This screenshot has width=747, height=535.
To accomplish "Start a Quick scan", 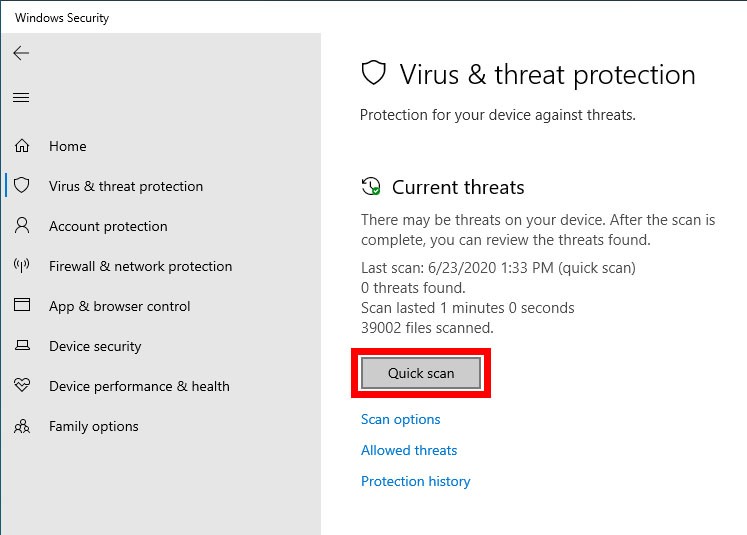I will 421,373.
